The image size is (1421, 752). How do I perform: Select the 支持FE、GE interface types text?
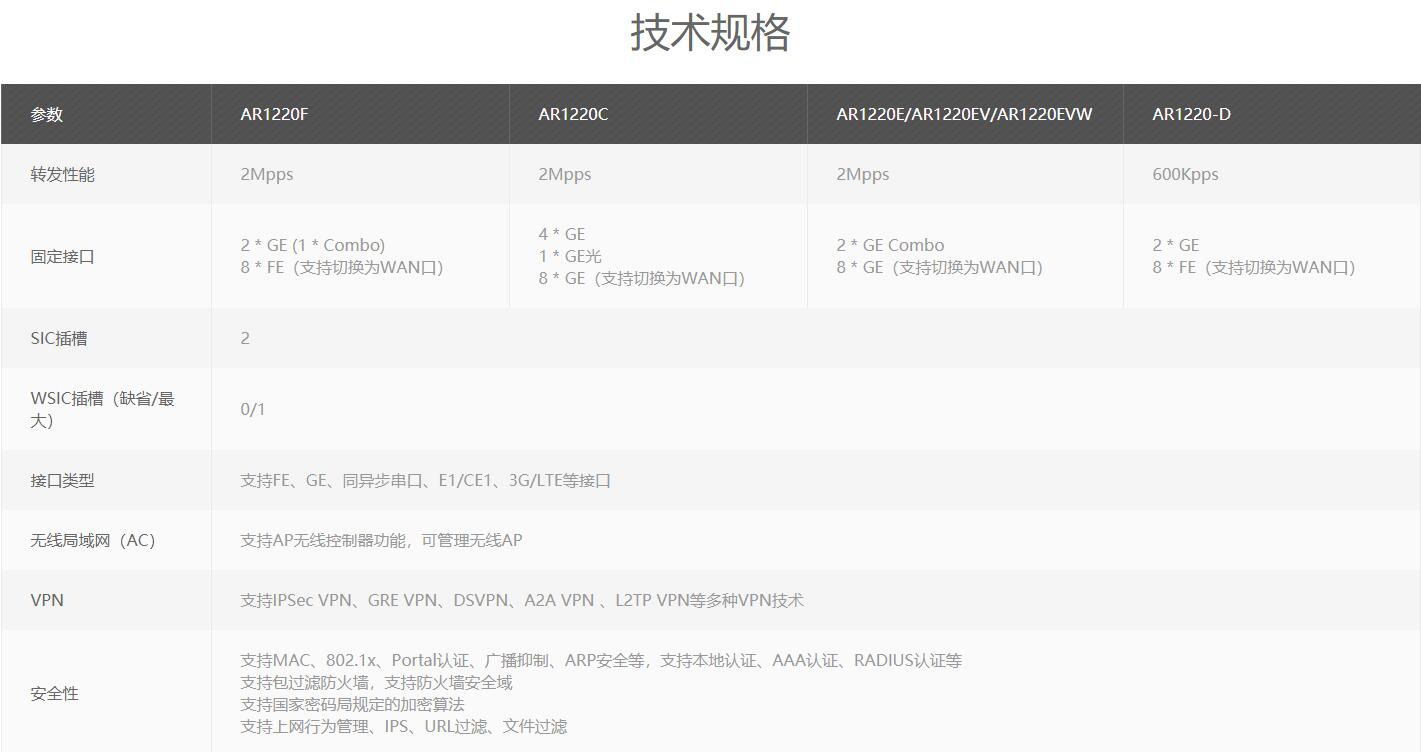pos(425,480)
